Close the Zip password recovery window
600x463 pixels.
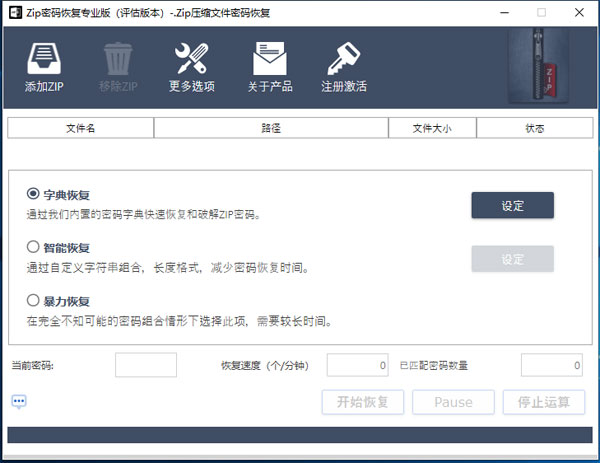click(579, 13)
